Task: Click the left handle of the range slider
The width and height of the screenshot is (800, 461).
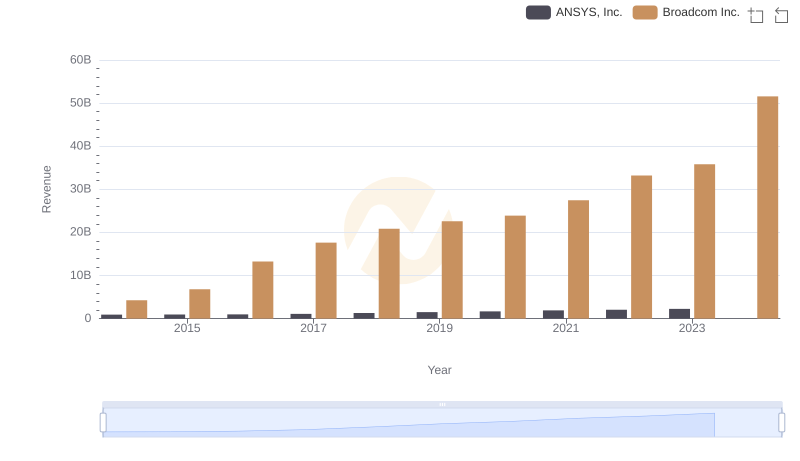Action: click(103, 423)
